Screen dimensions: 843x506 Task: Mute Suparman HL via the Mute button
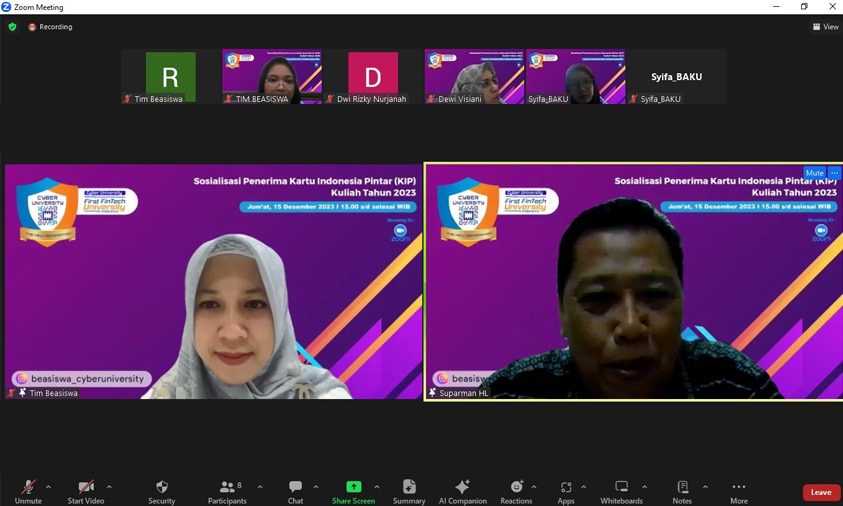(815, 173)
